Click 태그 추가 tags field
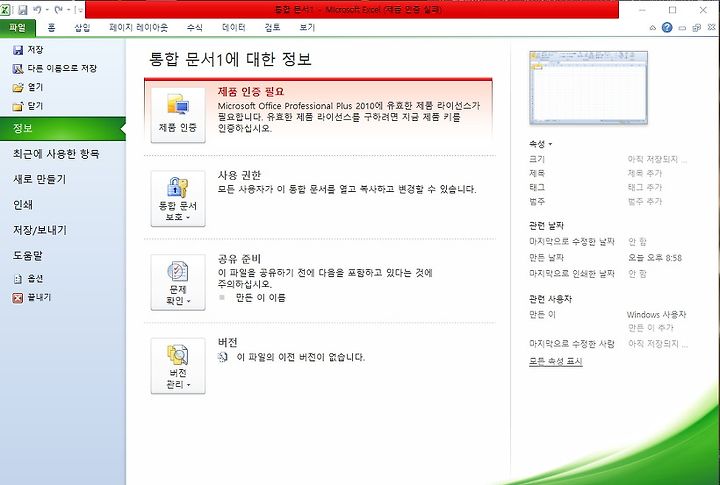 pyautogui.click(x=645, y=187)
